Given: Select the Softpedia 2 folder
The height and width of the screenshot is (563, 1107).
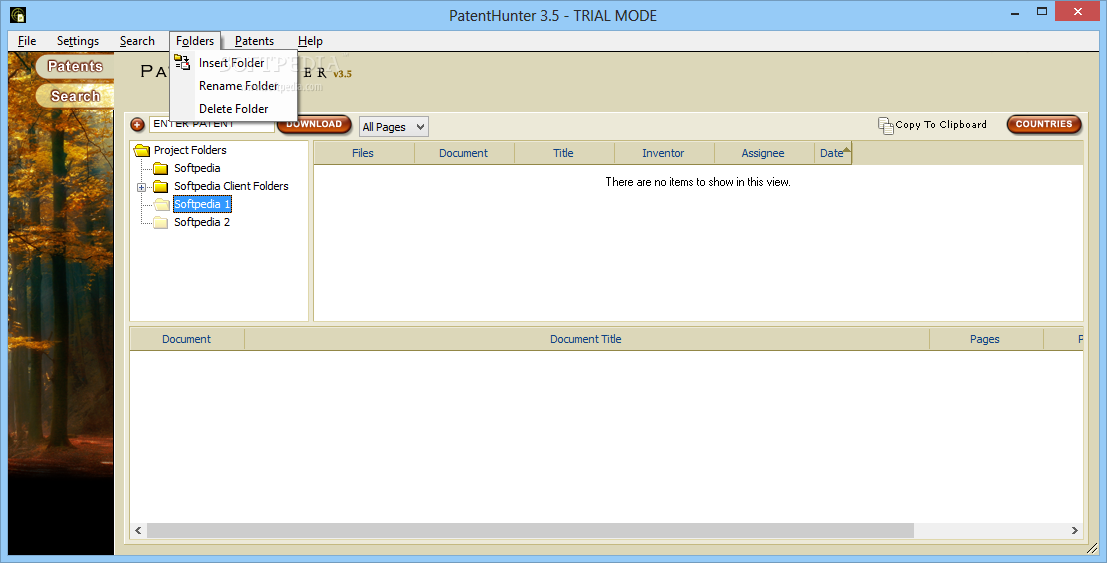Looking at the screenshot, I should [202, 222].
